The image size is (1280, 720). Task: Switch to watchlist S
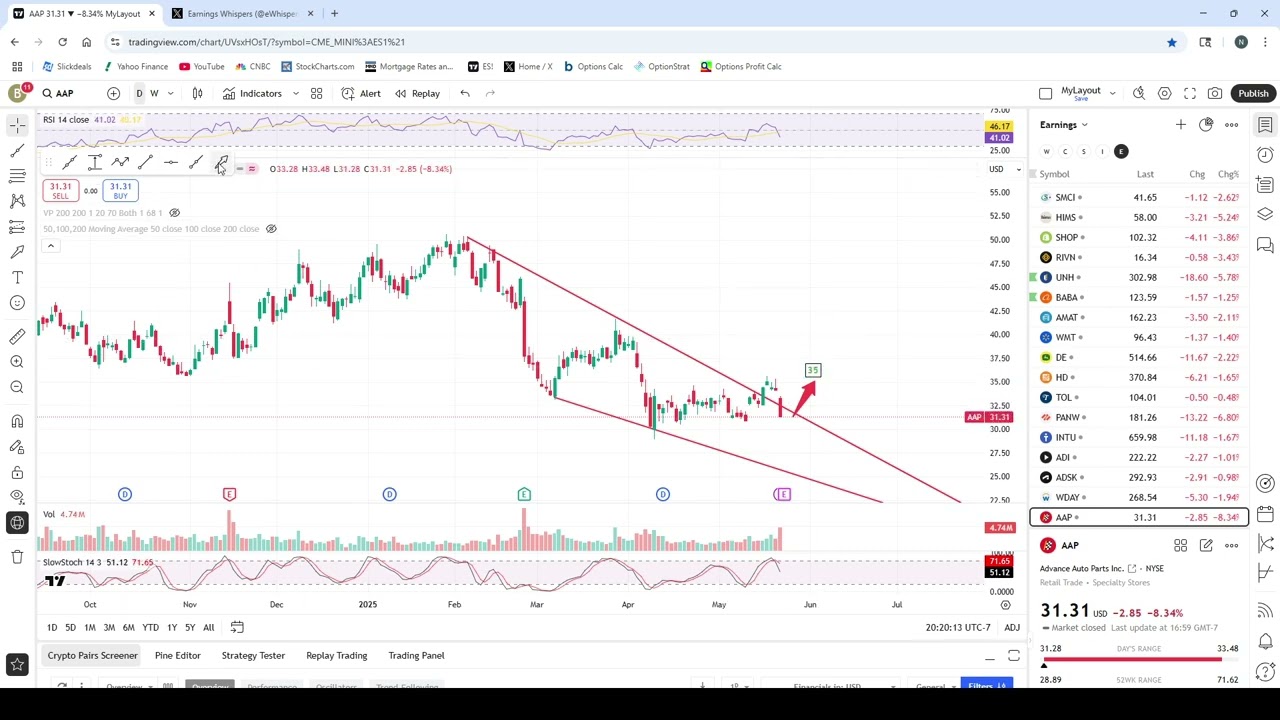click(x=1083, y=152)
